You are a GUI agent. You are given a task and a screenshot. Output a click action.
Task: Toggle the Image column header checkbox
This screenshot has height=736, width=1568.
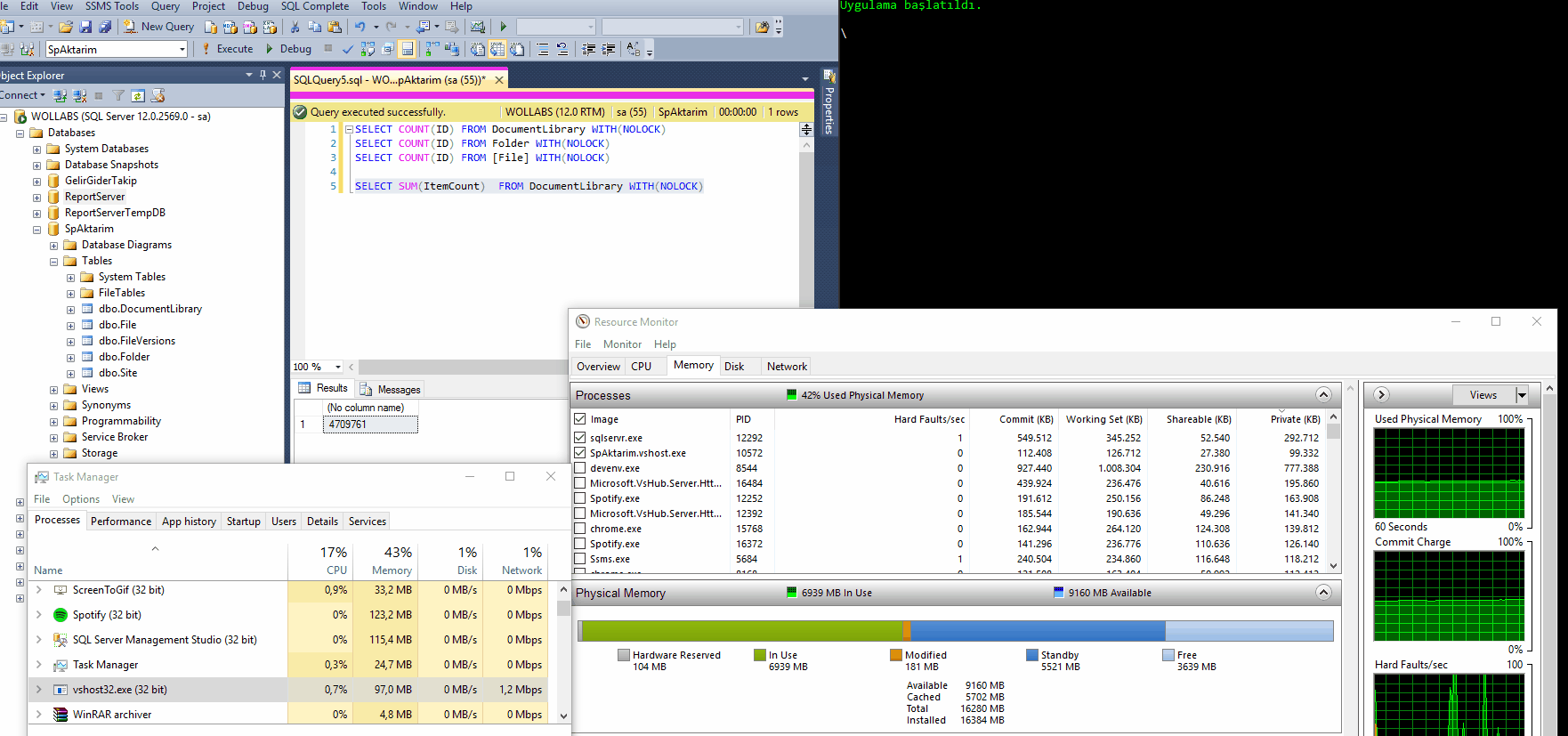click(x=580, y=419)
